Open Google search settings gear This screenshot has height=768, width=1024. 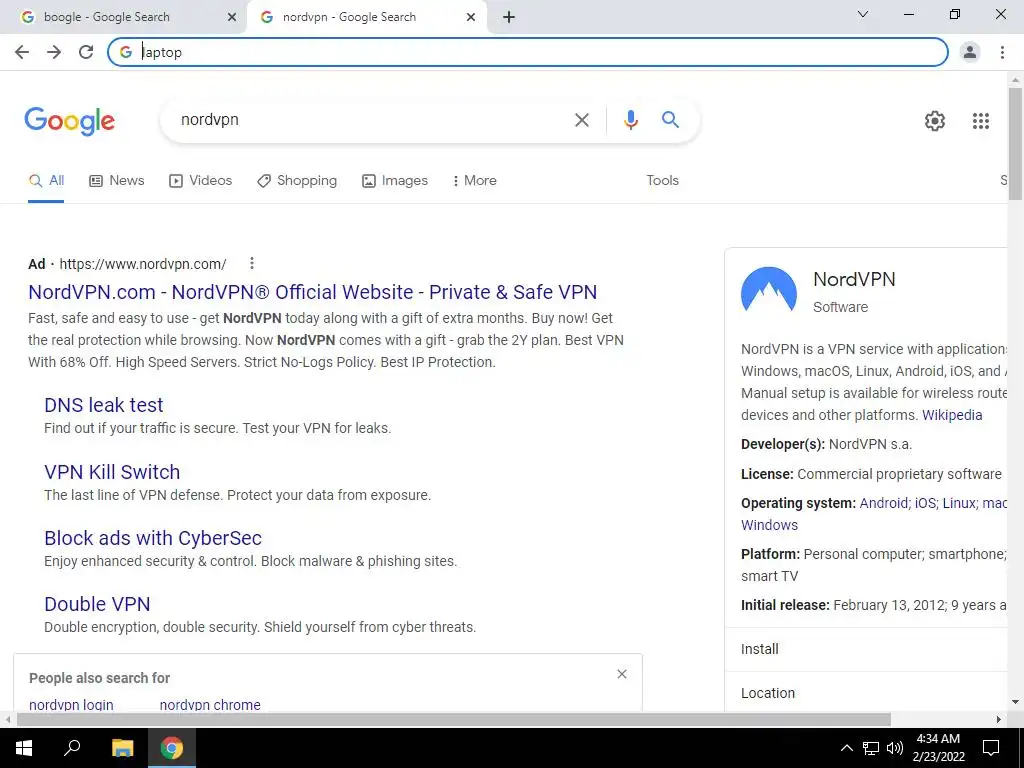click(x=935, y=121)
